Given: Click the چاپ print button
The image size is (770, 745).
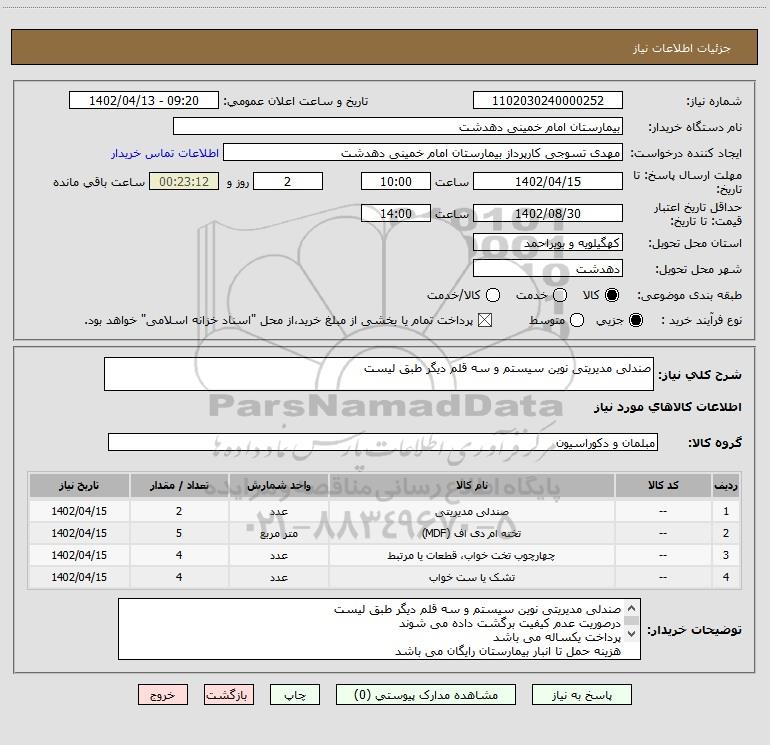Looking at the screenshot, I should tap(295, 695).
